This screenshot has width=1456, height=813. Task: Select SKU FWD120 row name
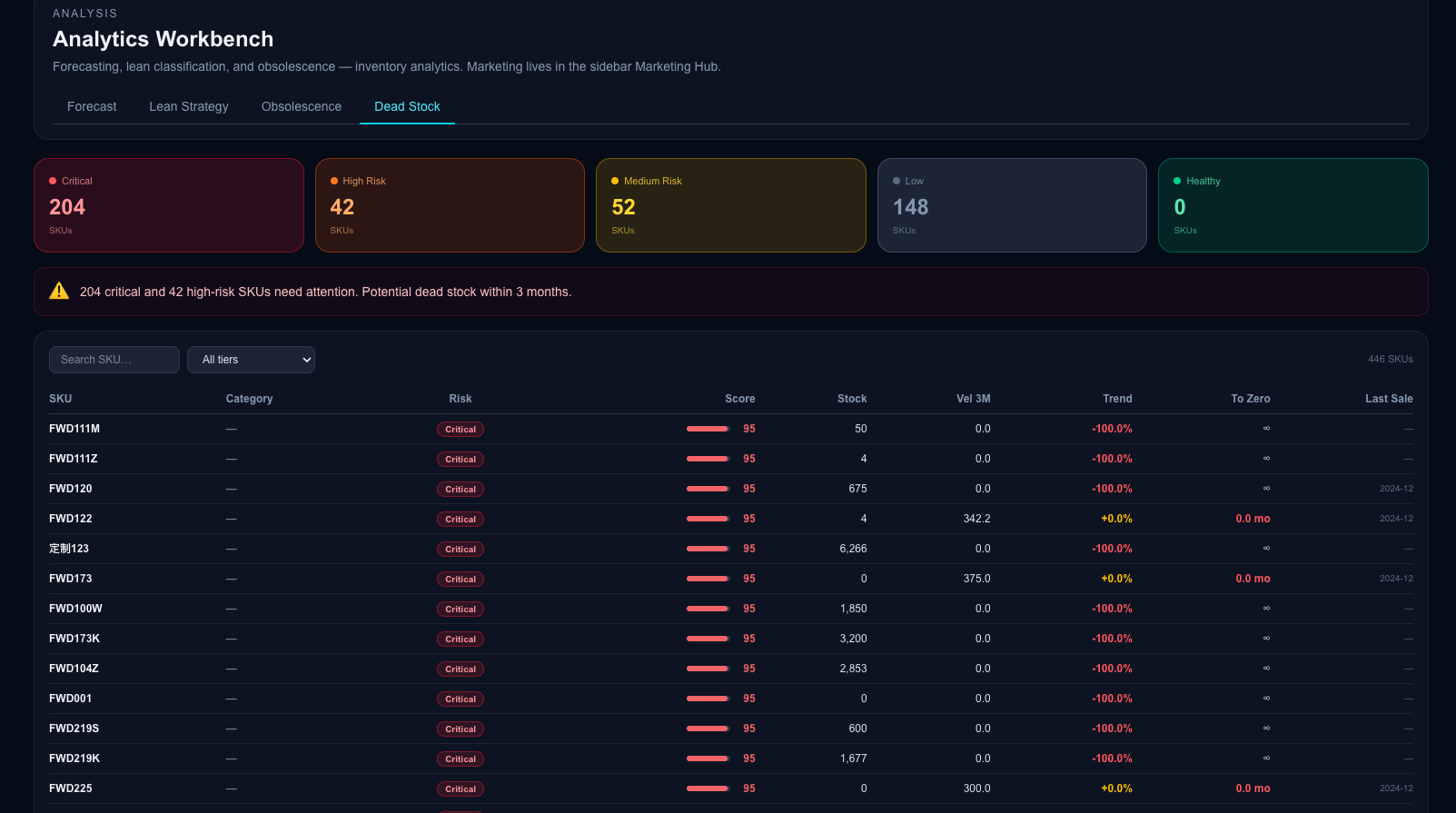(71, 489)
